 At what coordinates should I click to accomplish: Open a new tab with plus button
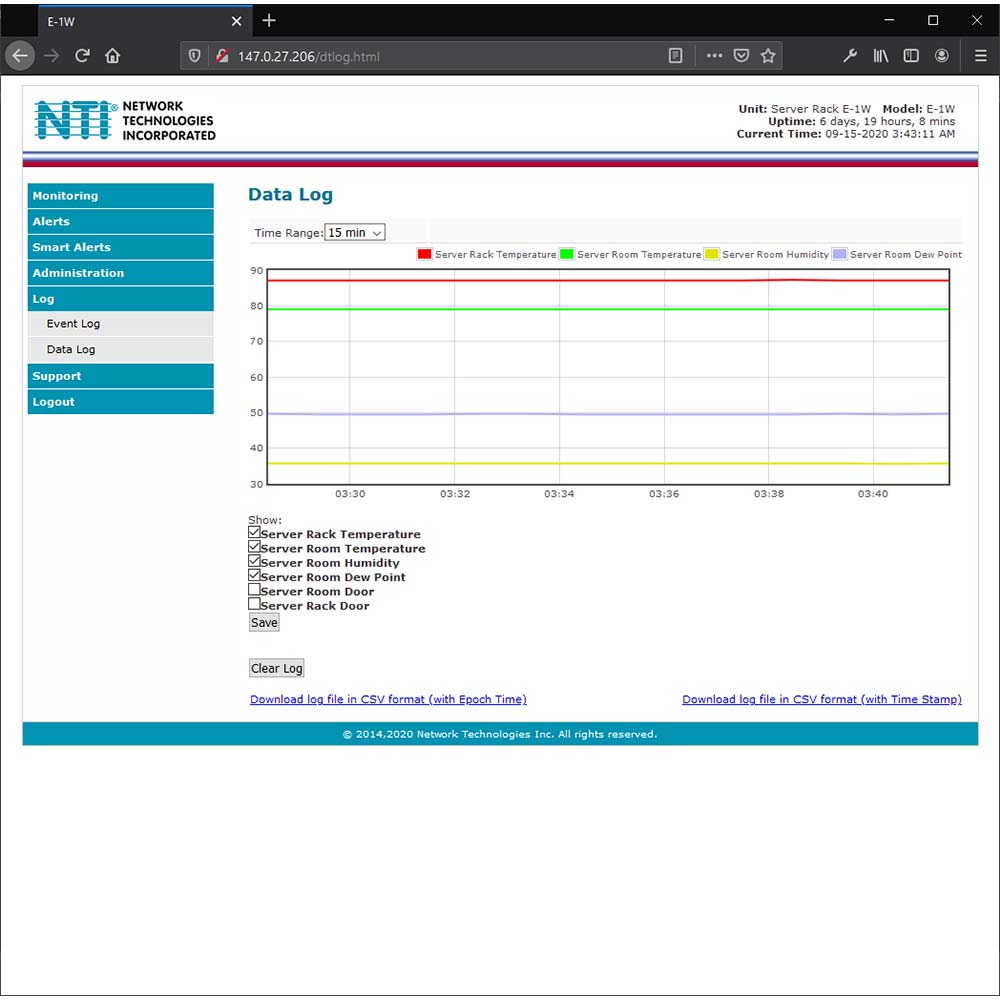(269, 20)
